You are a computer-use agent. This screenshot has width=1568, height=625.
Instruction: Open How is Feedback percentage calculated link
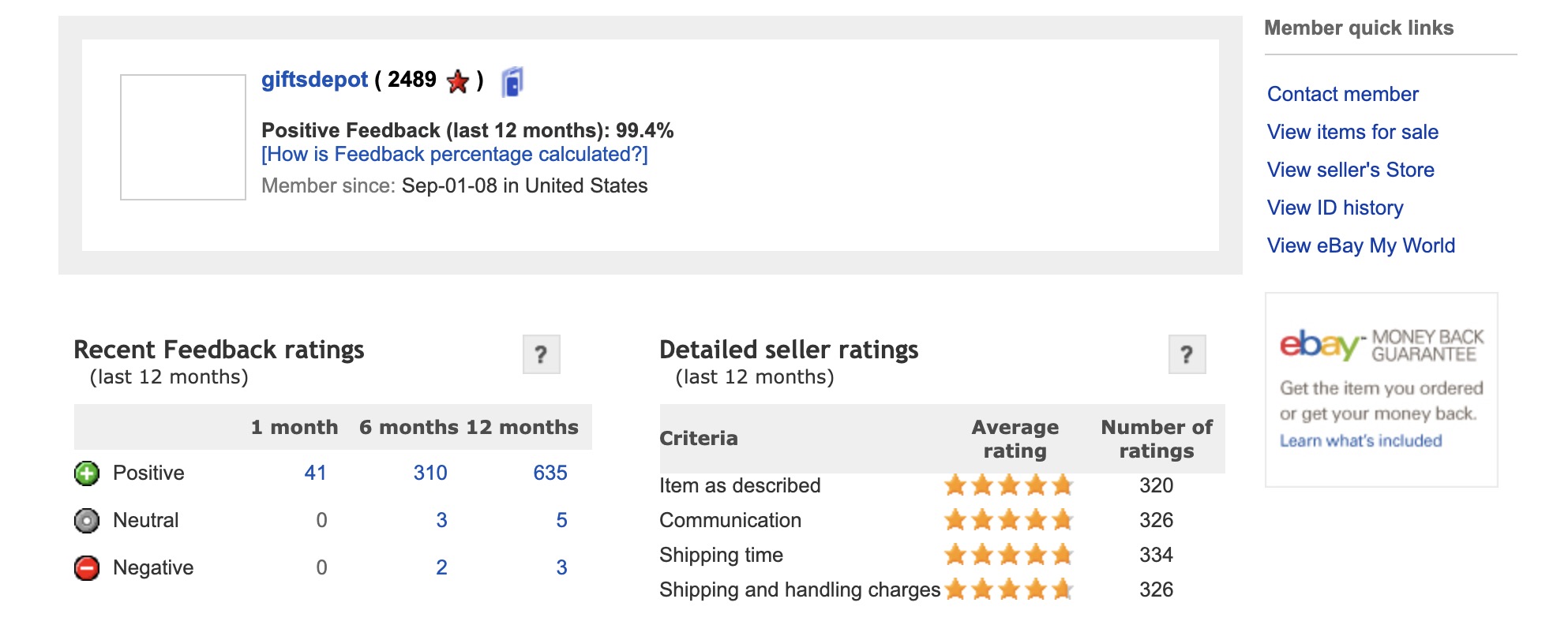[454, 155]
